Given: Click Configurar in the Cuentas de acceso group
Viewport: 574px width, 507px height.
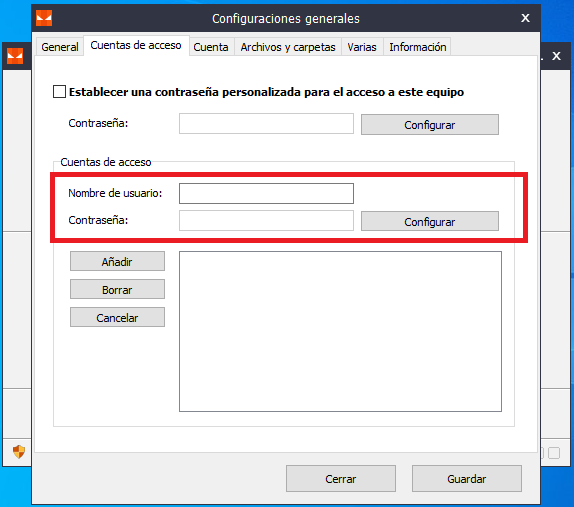Looking at the screenshot, I should (x=430, y=221).
